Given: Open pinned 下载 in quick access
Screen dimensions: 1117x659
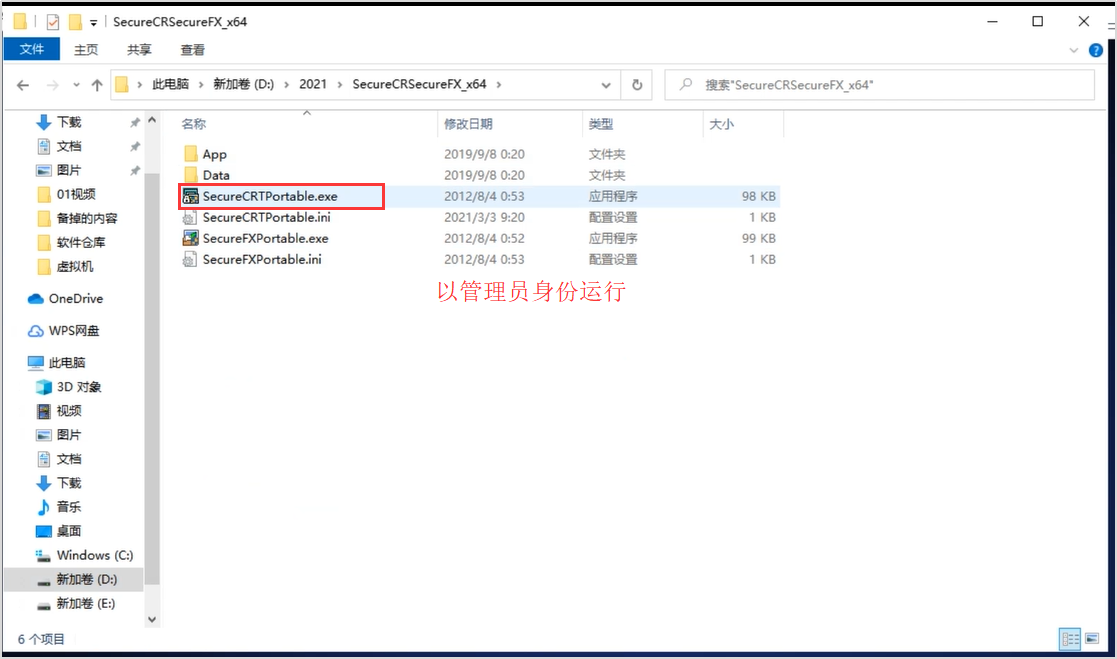Looking at the screenshot, I should [69, 123].
